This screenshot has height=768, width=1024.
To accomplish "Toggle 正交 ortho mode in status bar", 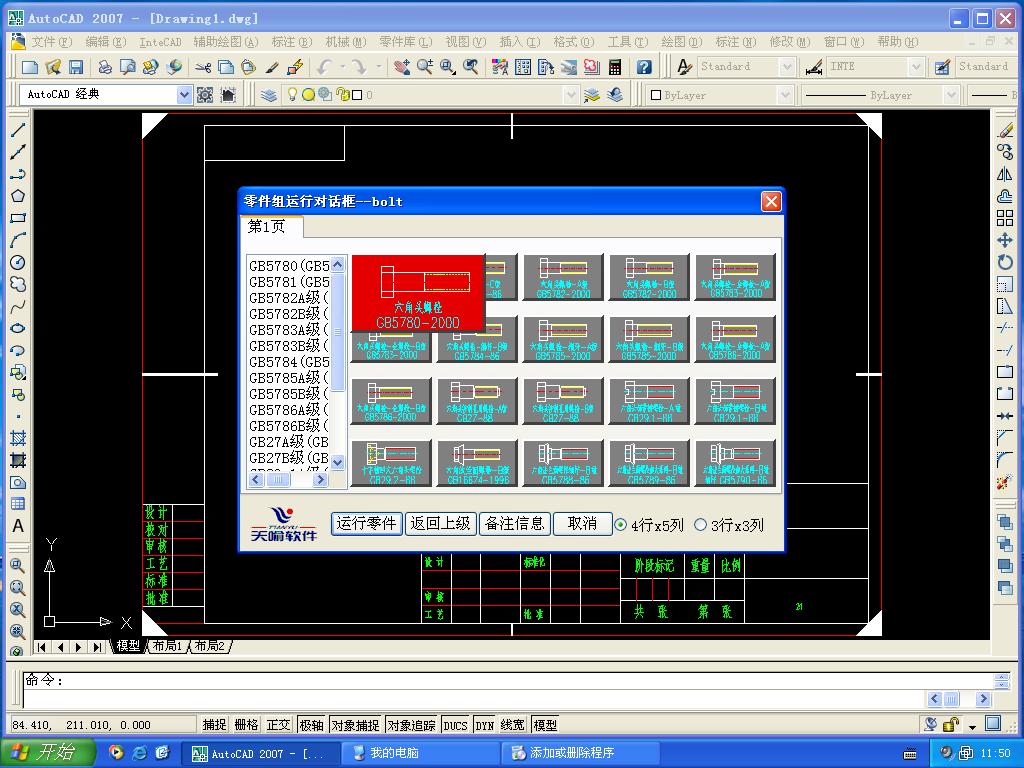I will [x=278, y=725].
